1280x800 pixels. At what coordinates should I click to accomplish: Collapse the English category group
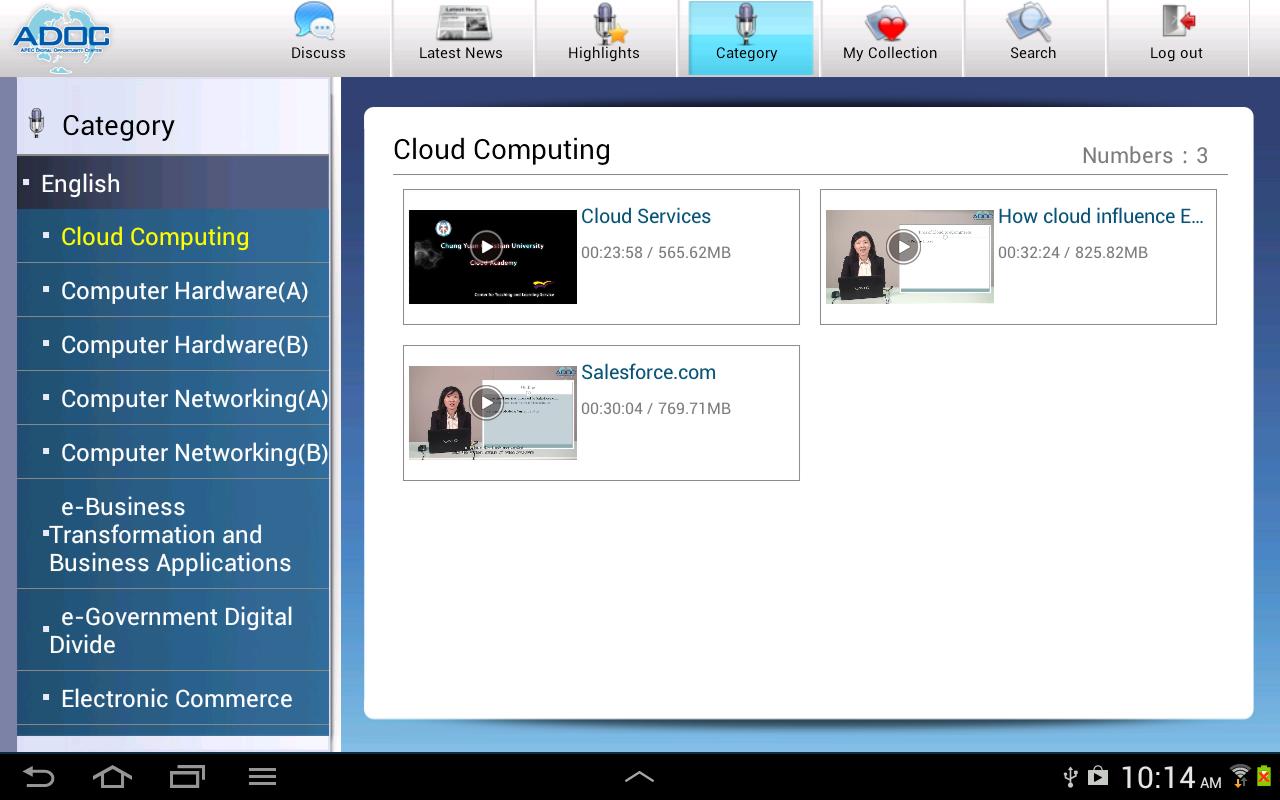tap(173, 183)
